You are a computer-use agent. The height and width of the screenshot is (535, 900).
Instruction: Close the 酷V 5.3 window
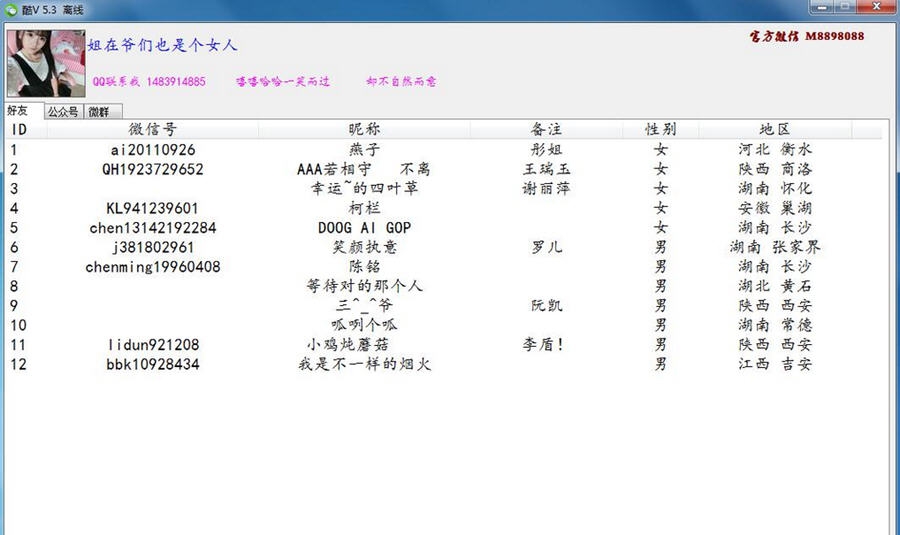876,7
